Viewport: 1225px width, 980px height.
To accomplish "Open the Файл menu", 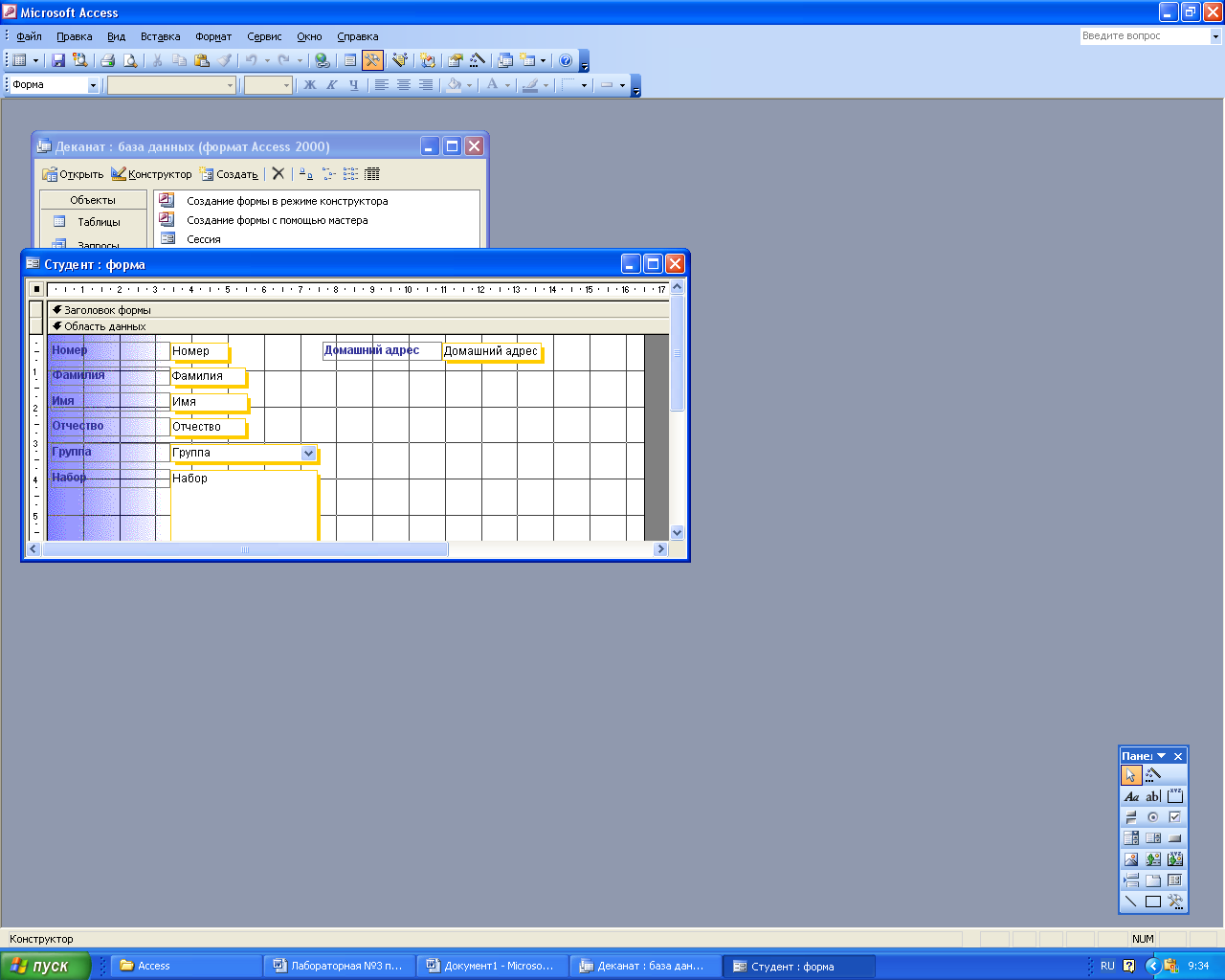I will [x=29, y=36].
